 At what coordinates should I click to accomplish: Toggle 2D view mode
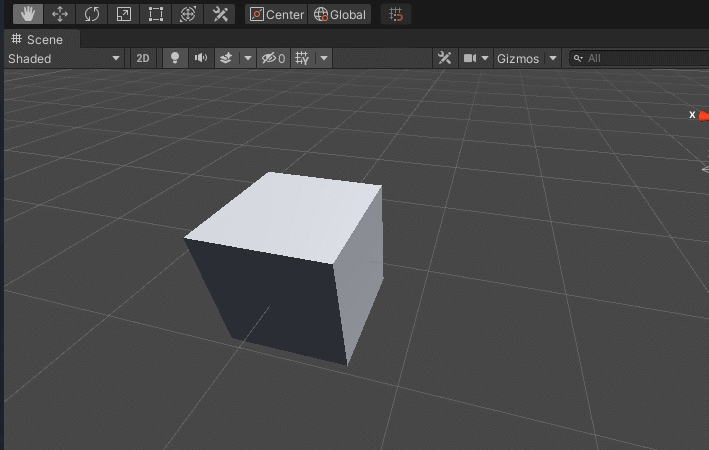(x=143, y=58)
